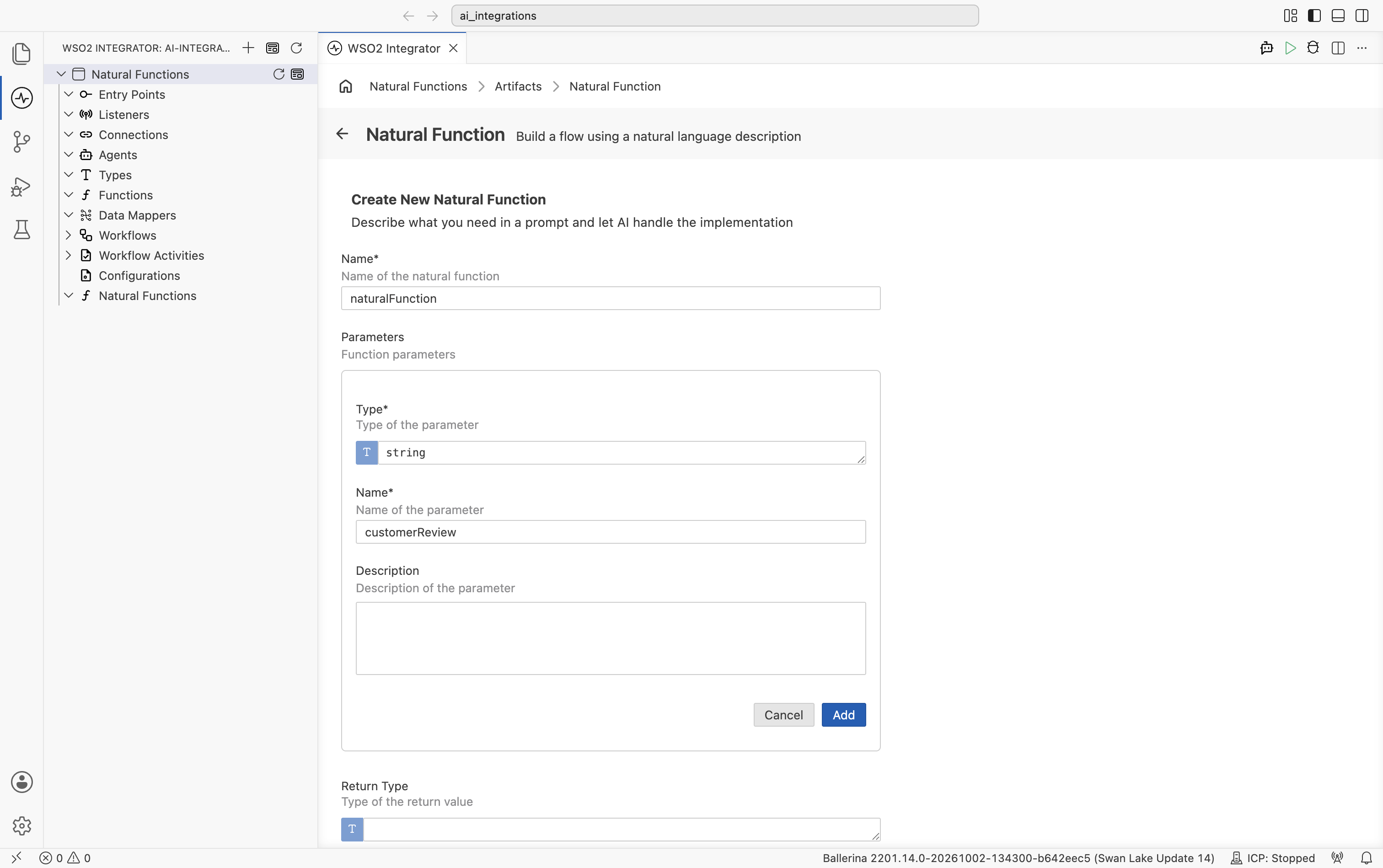Click the customize layout icon in title bar

pos(1290,16)
